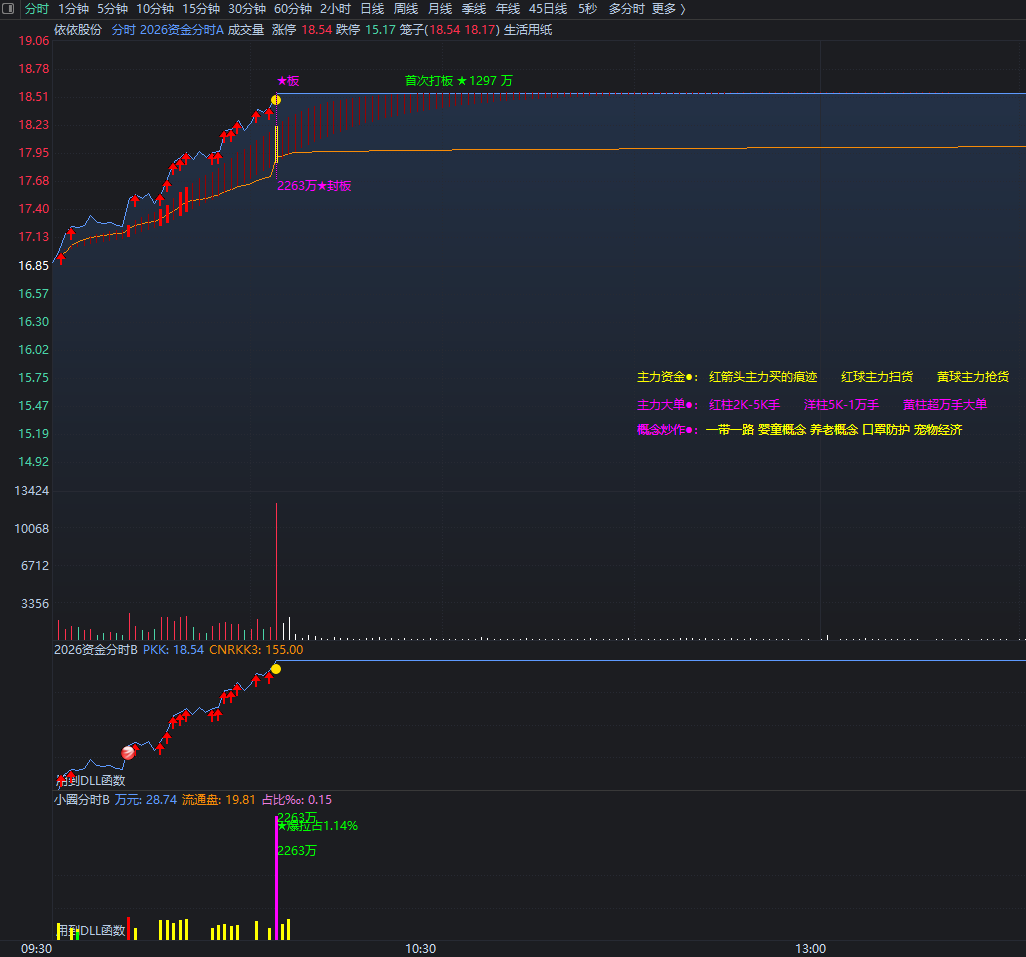Click the 黄球主力抢货 legend text
Viewport: 1026px width, 957px height.
point(973,377)
